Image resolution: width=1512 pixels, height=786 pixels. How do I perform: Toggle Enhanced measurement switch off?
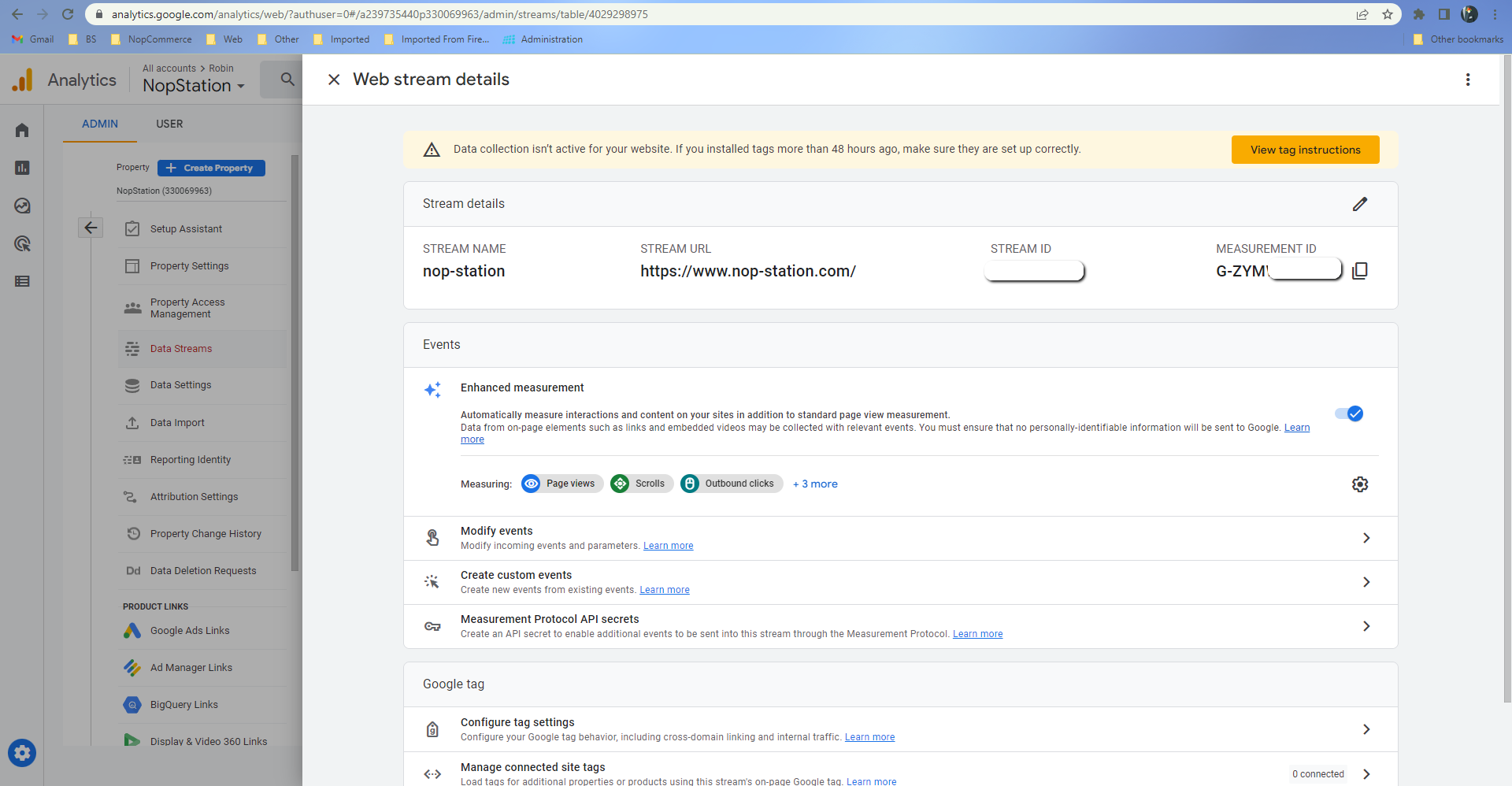click(x=1349, y=413)
